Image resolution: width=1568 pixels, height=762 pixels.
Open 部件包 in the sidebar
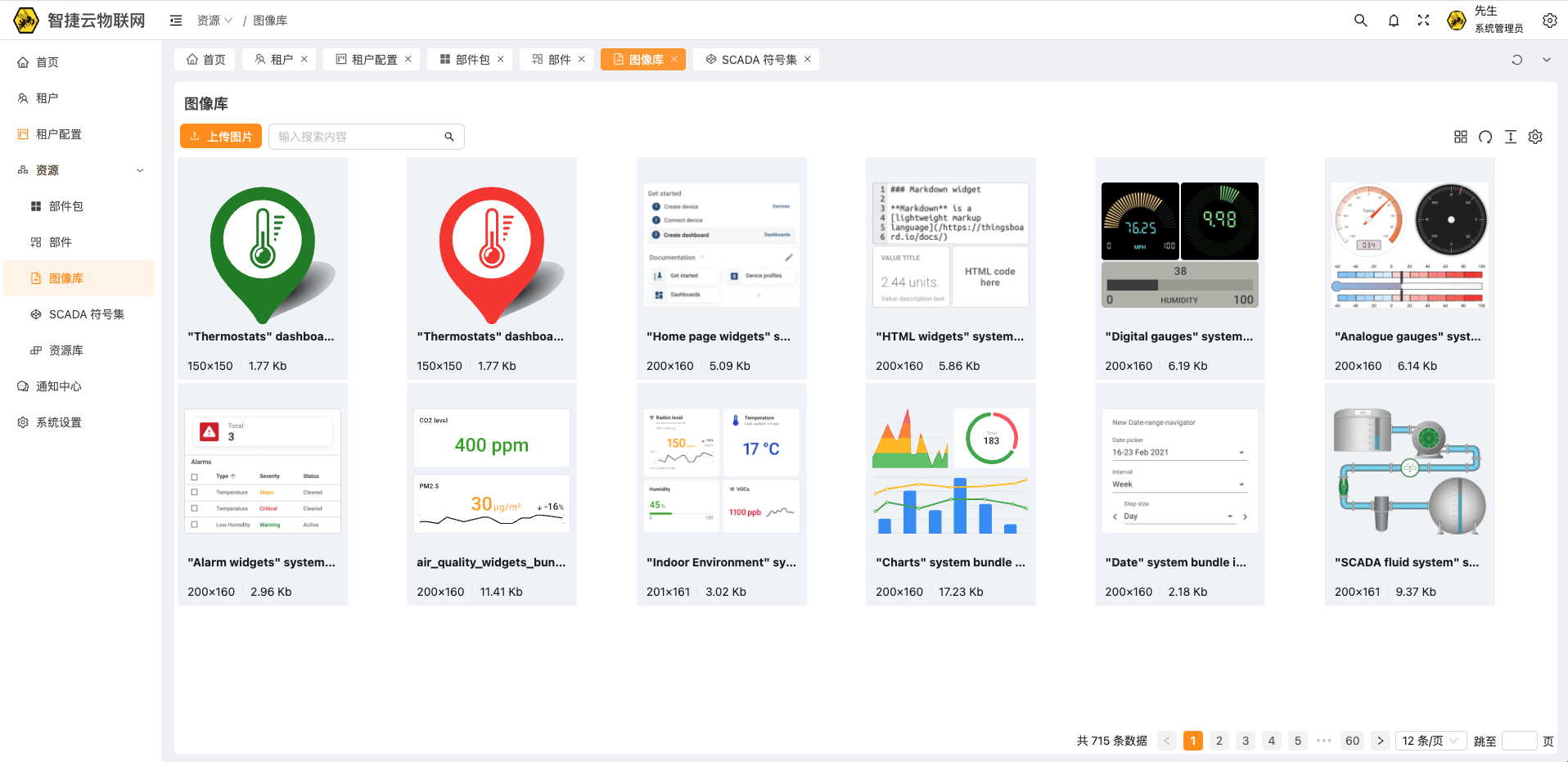click(79, 206)
